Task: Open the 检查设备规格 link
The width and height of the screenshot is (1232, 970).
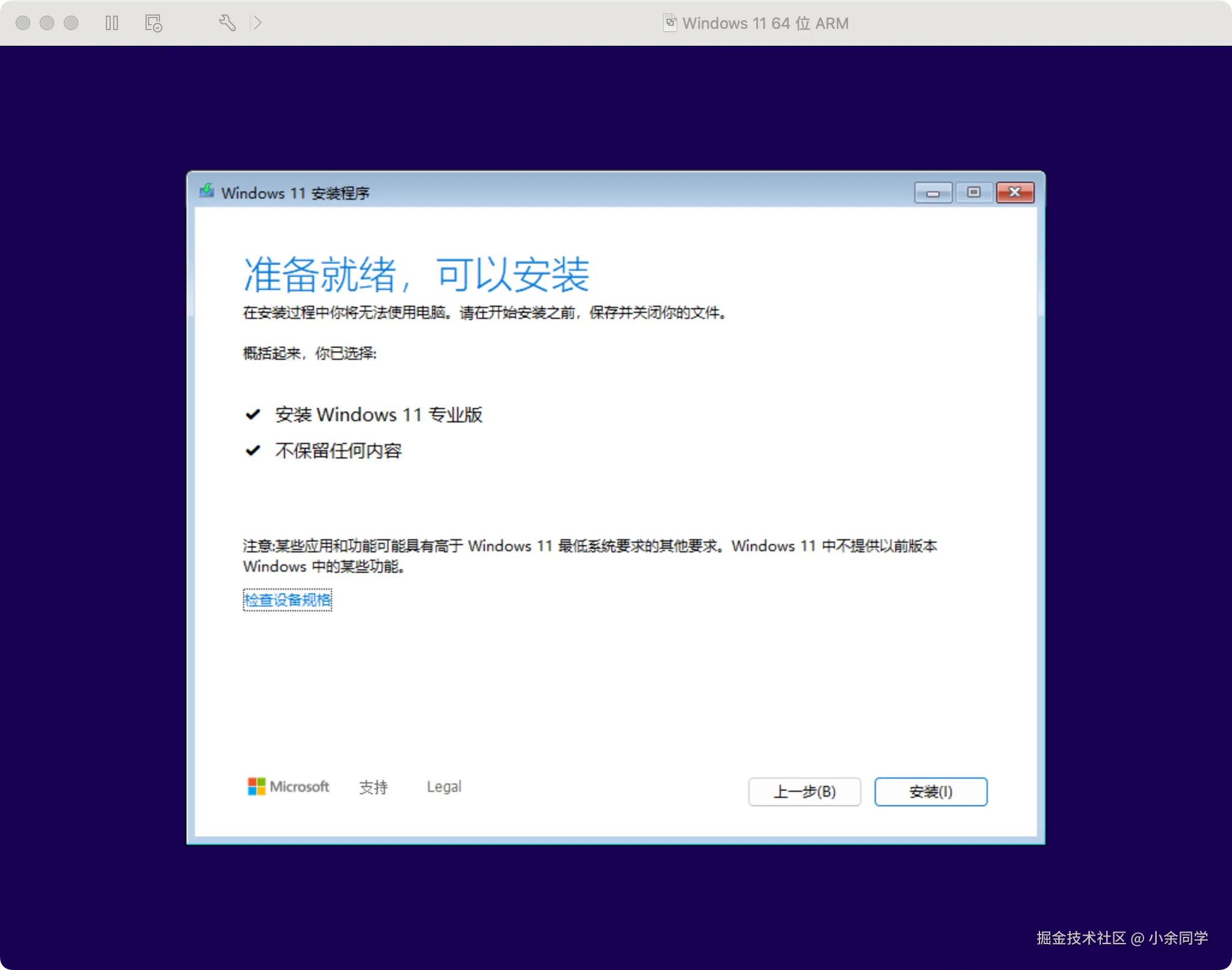Action: pos(288,600)
